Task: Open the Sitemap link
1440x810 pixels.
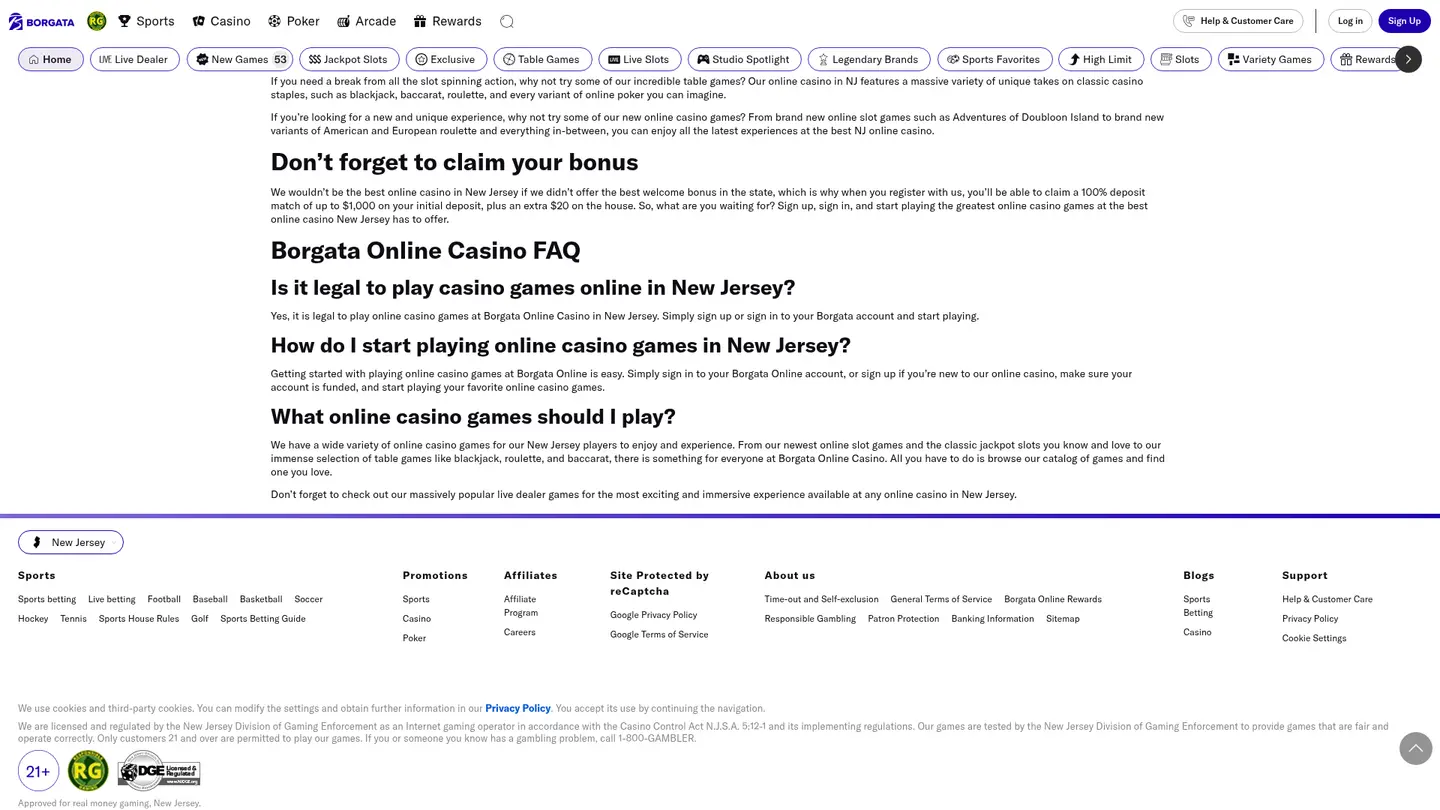Action: tap(1063, 618)
